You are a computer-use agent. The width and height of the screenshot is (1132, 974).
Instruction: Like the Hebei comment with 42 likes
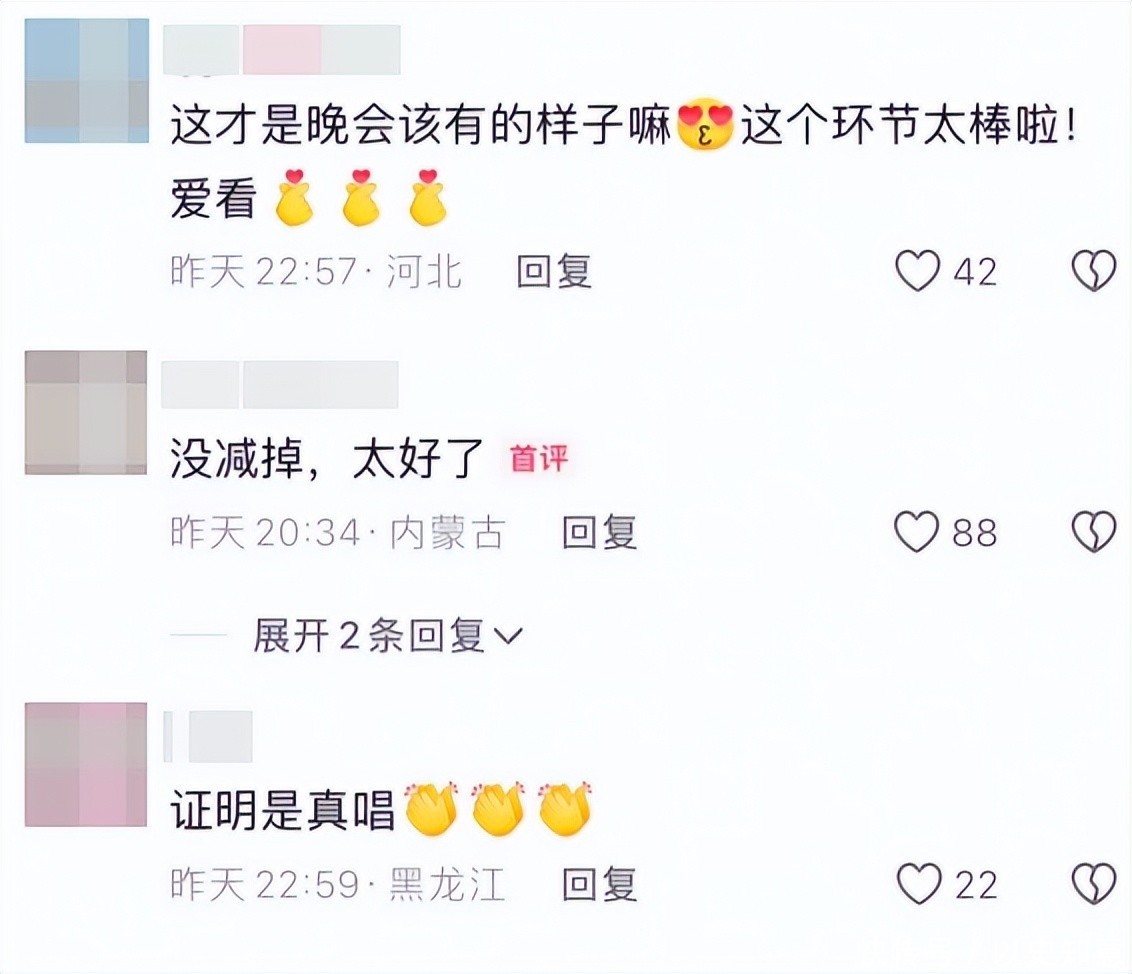pyautogui.click(x=918, y=271)
